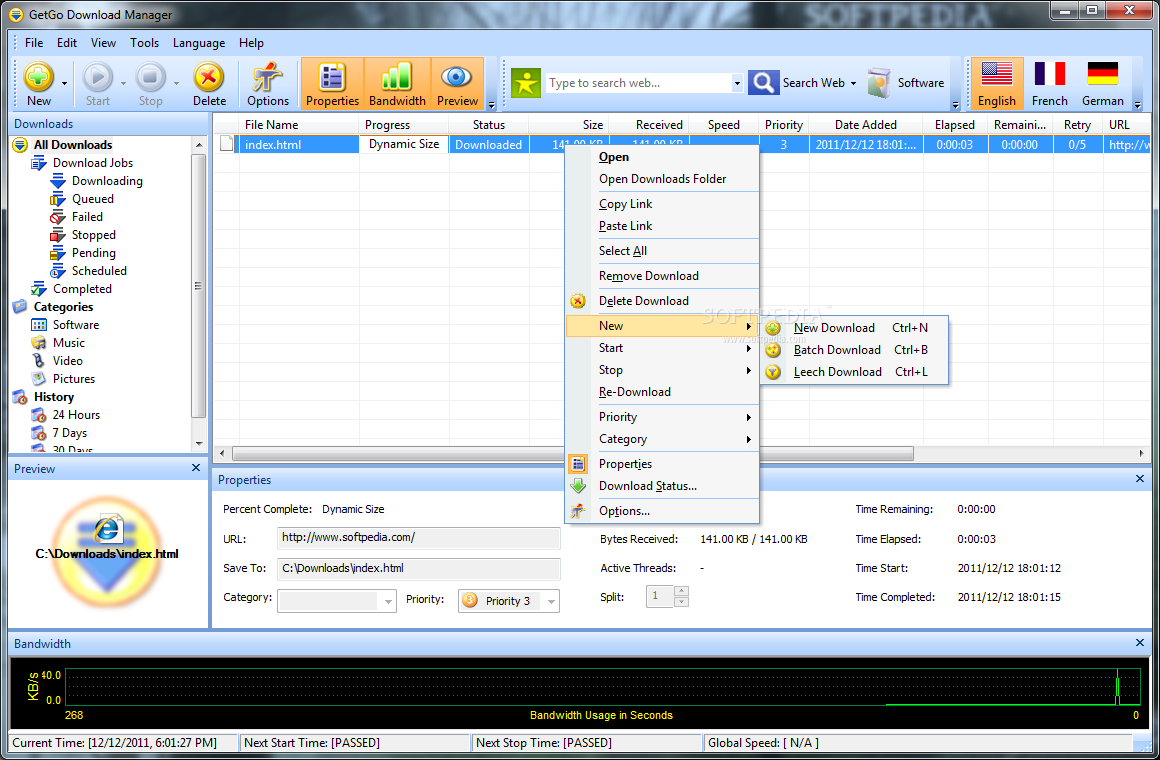Viewport: 1160px width, 760px height.
Task: Select the Software category
Action: [x=75, y=325]
